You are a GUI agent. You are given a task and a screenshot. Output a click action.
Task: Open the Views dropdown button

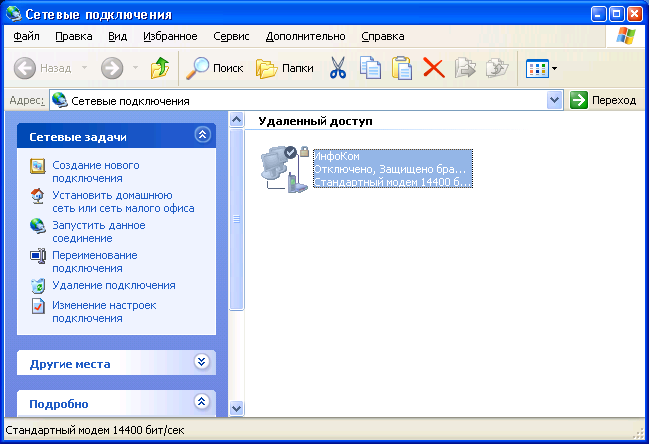pos(541,68)
